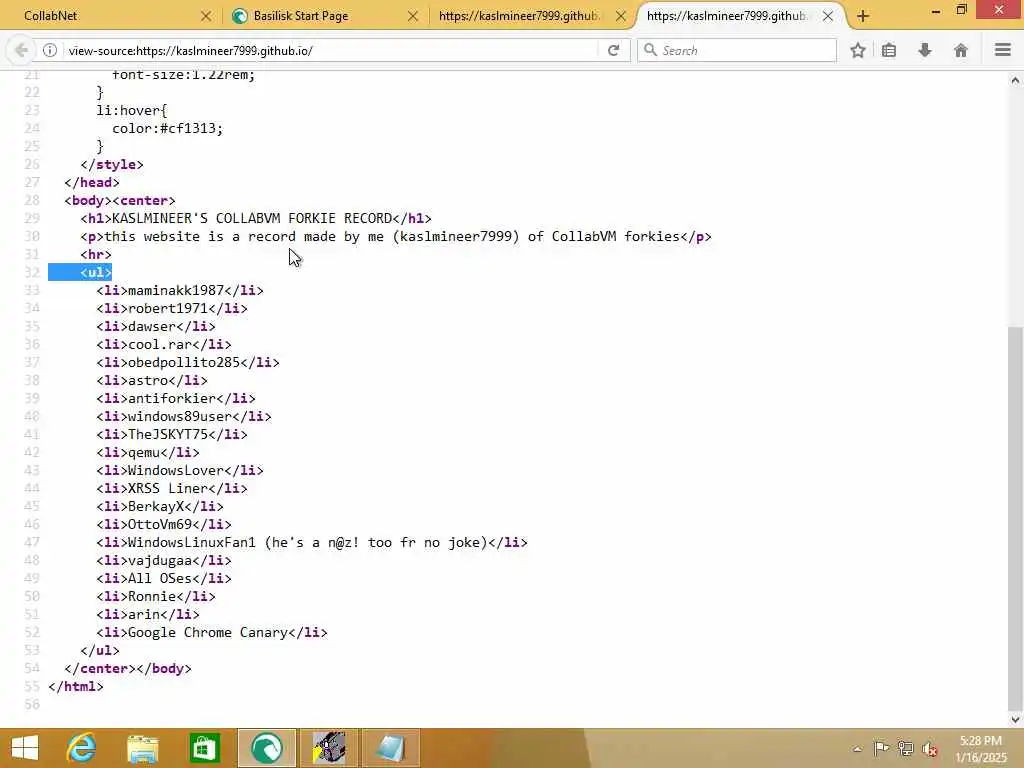Screen dimensions: 1024x768
Task: Open the fifth taskbar app icon
Action: point(328,748)
